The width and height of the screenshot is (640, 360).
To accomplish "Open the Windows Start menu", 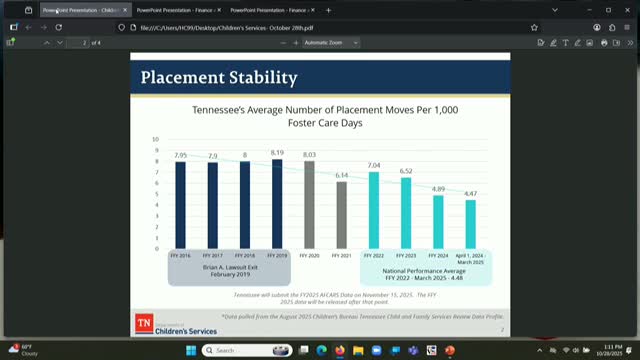I will [191, 350].
